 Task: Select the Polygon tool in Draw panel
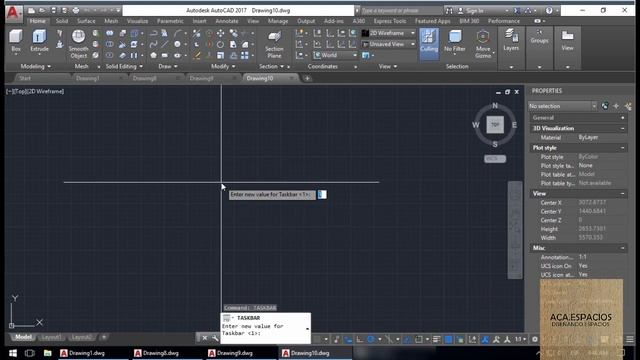[153, 55]
